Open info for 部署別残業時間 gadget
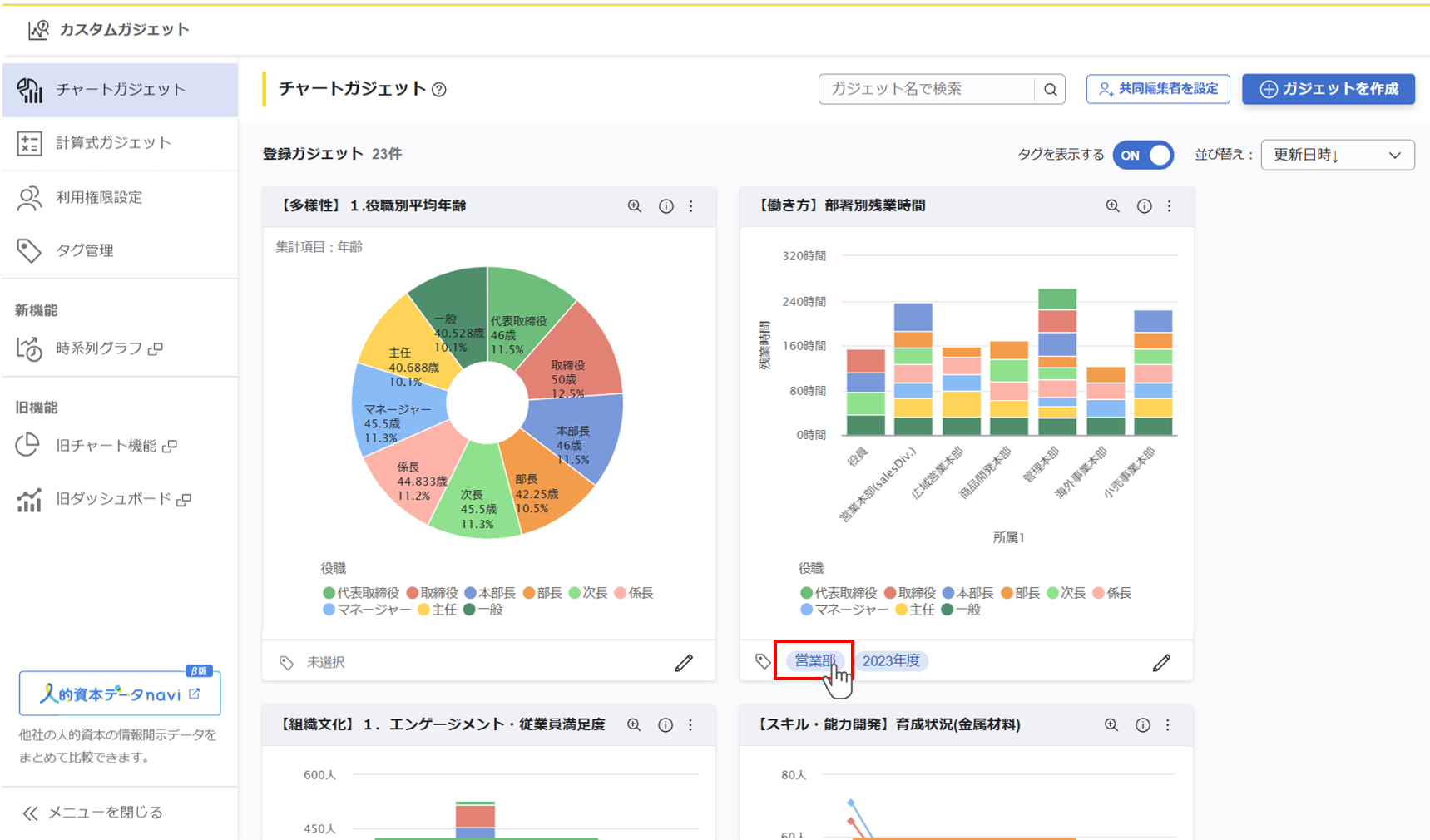1430x840 pixels. click(x=1145, y=206)
